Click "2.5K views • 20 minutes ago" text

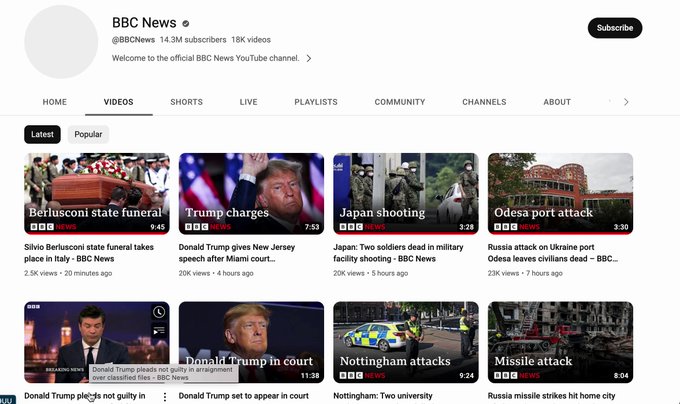point(68,273)
